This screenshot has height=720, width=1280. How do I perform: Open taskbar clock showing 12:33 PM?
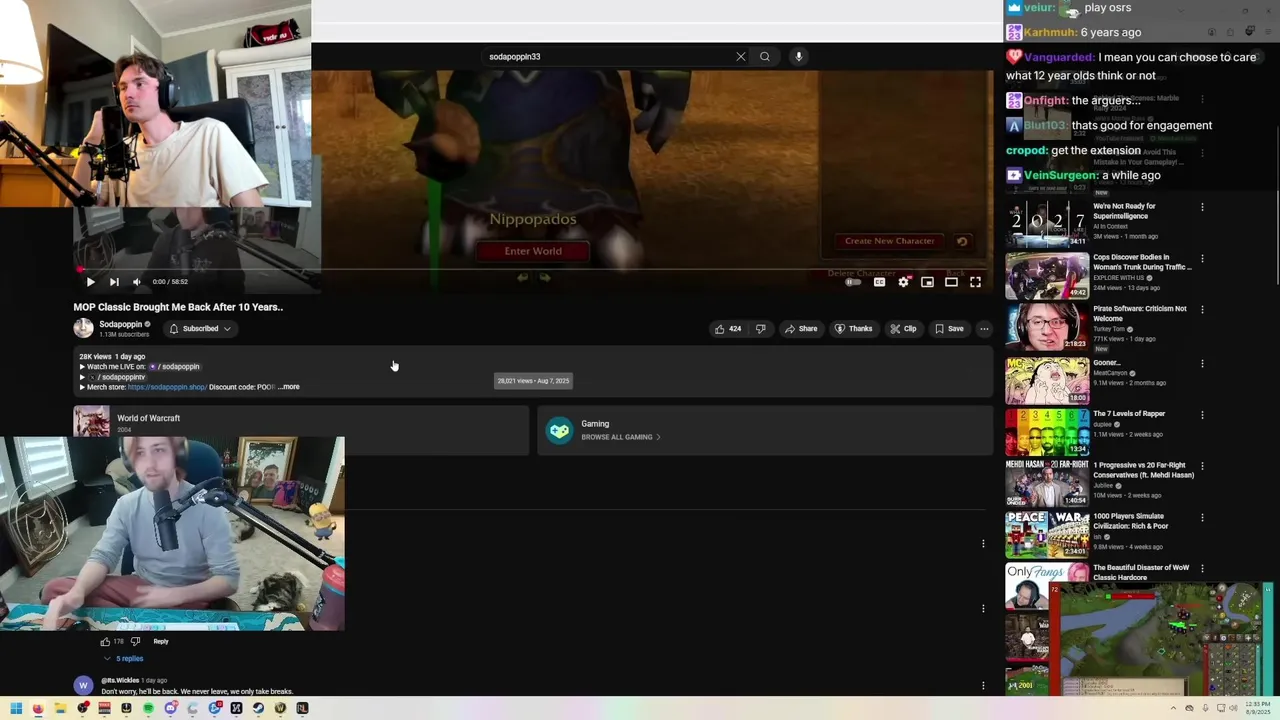pos(1258,707)
